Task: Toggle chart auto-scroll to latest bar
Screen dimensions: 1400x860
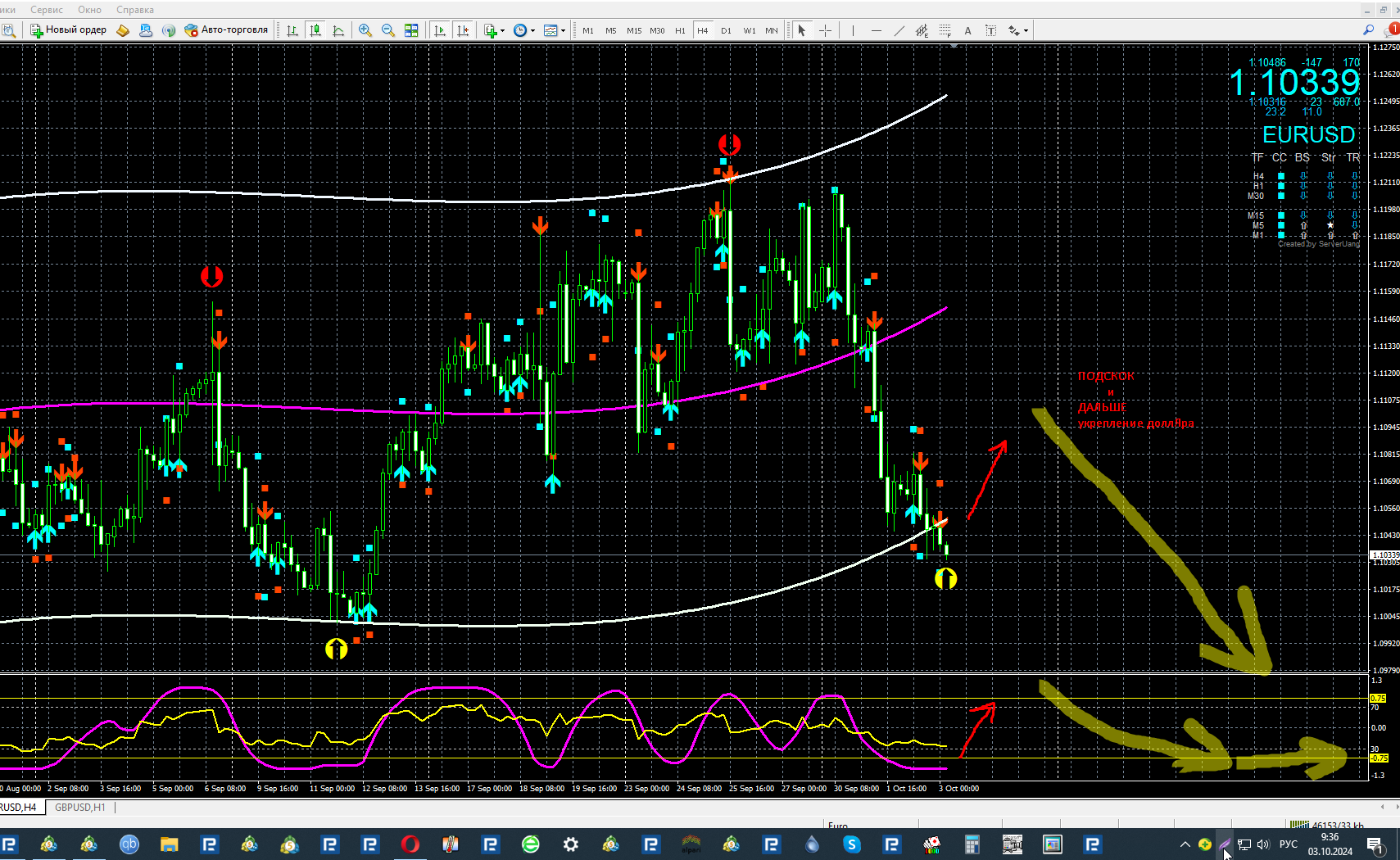Action: tap(440, 30)
